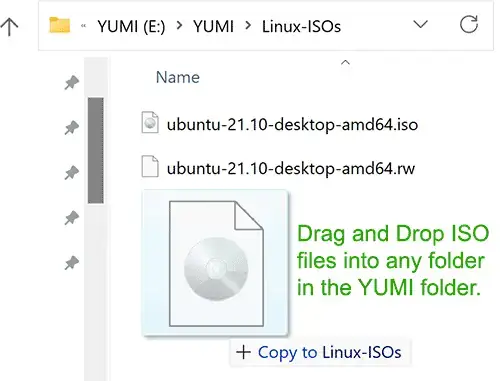Select ubuntu-21.10-desktop-amd64.rw file name
Viewport: 500px width, 381px height.
click(291, 168)
